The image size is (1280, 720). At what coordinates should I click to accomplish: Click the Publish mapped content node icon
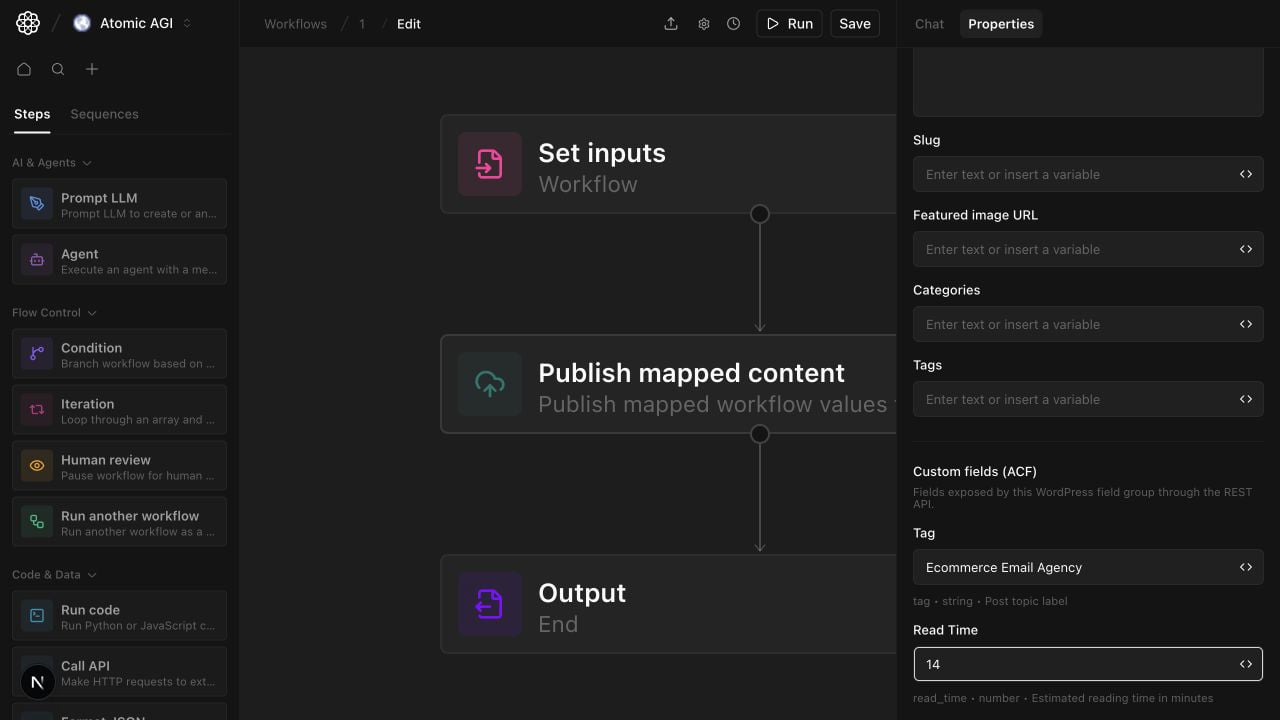(x=490, y=384)
